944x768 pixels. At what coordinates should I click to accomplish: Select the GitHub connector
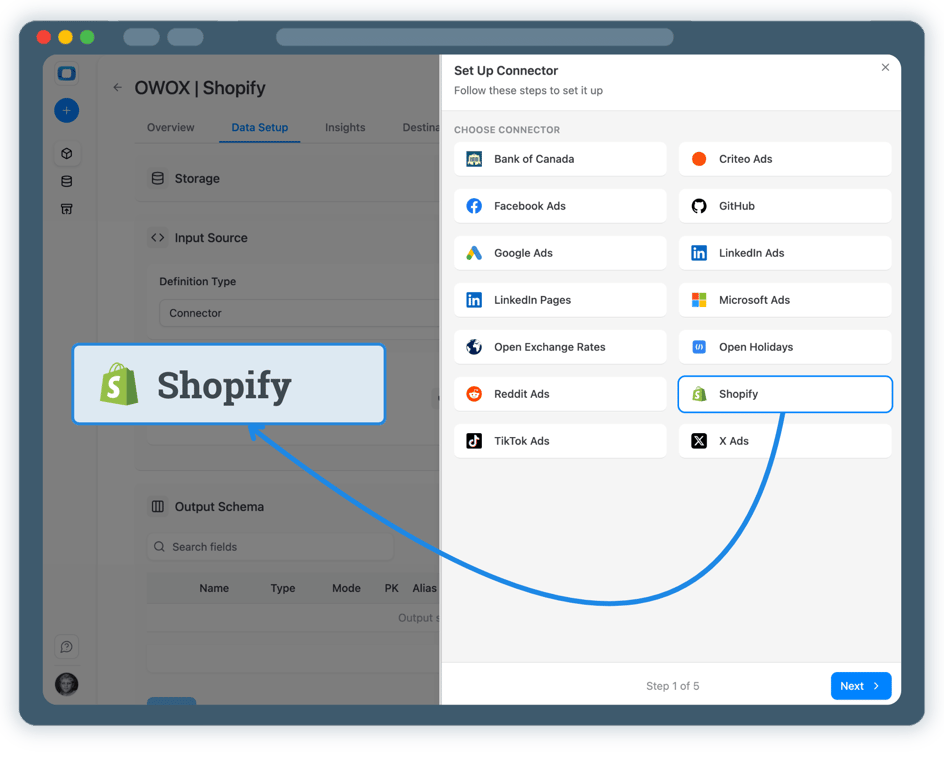click(784, 206)
